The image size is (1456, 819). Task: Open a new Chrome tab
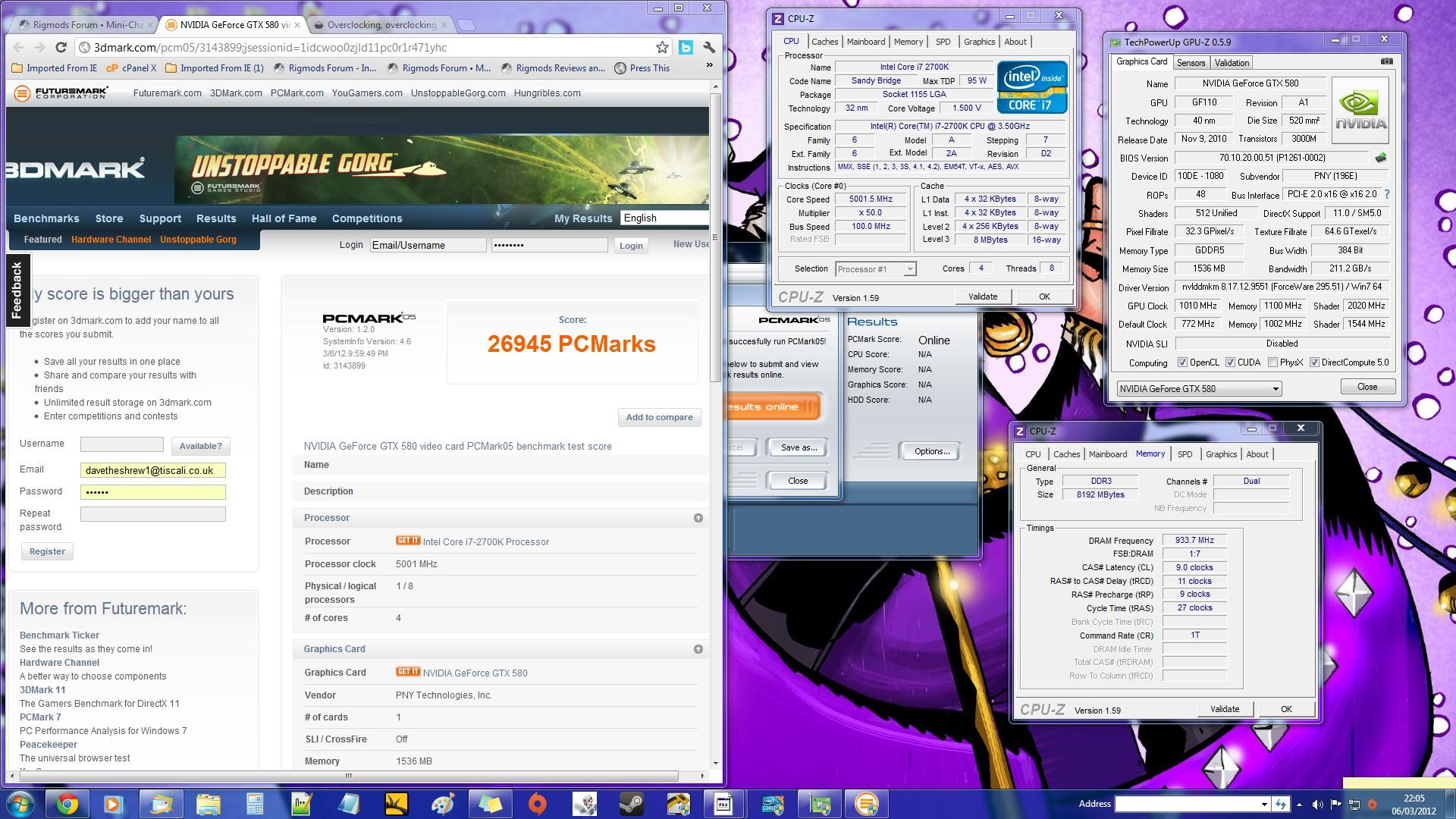point(467,25)
